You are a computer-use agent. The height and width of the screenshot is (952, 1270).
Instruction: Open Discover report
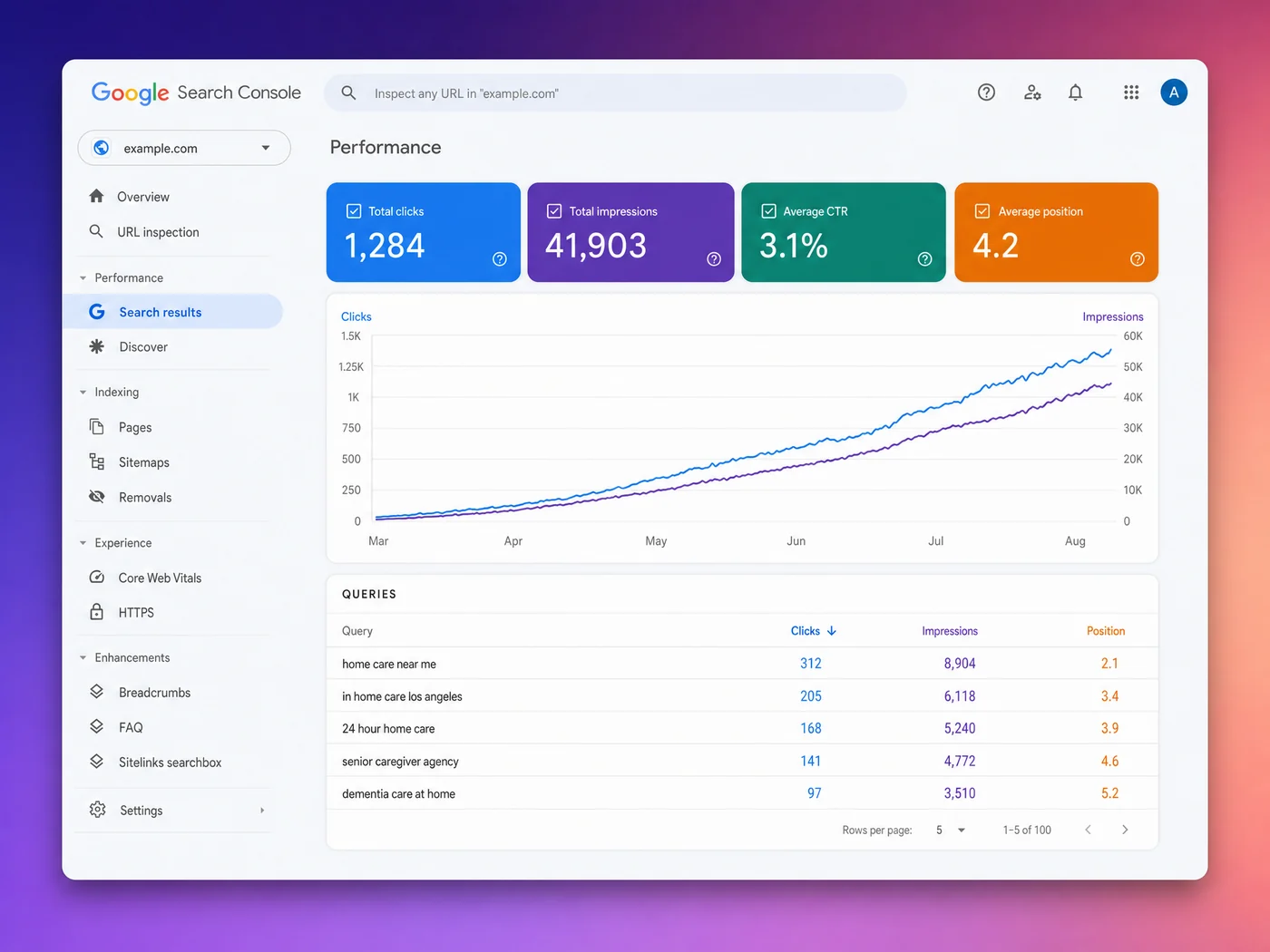click(x=143, y=346)
